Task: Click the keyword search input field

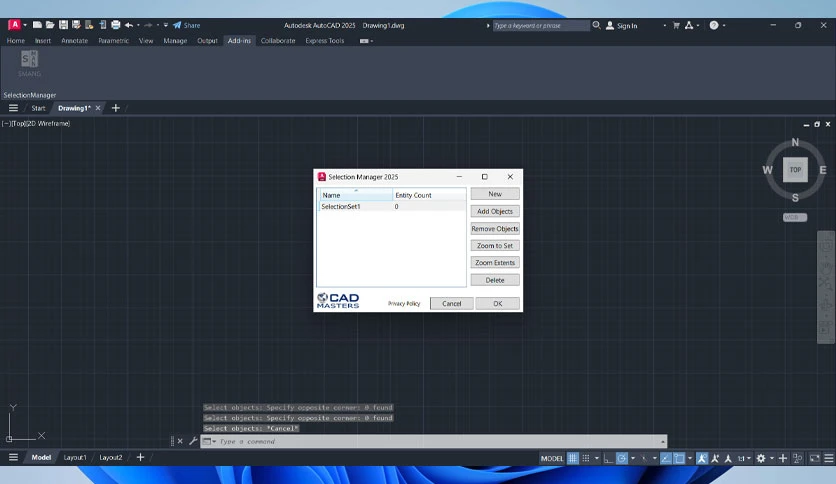Action: tap(540, 25)
